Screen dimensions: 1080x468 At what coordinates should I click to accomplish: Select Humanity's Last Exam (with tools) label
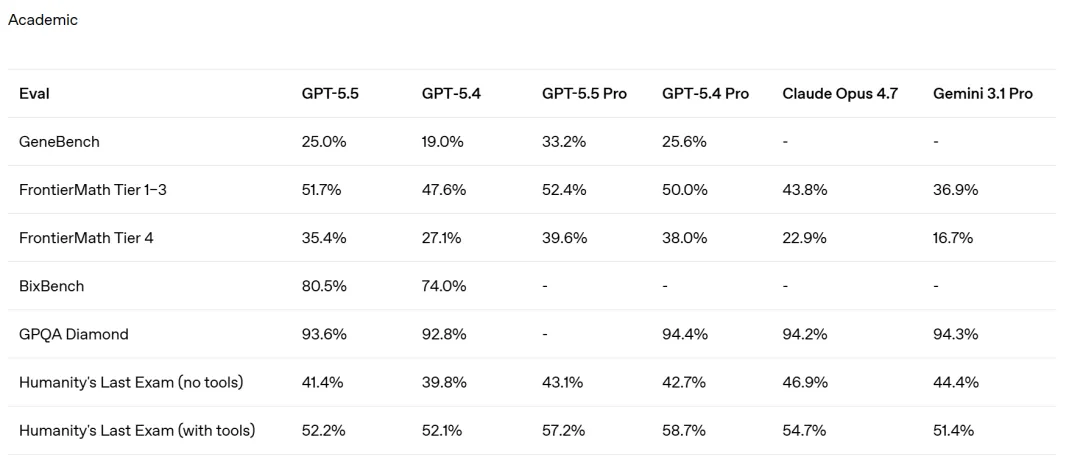(x=137, y=430)
